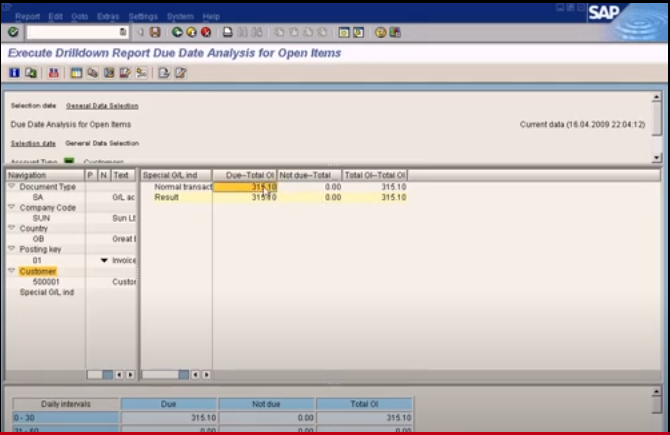Click the Normal transact row label
Screen dimensions: 670x435
[183, 187]
